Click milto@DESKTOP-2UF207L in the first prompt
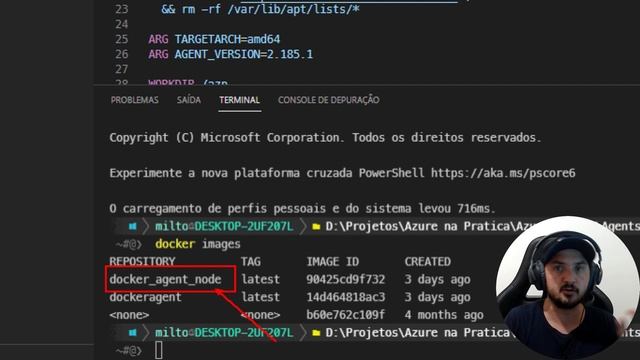Viewport: 640px width, 360px height. point(224,226)
